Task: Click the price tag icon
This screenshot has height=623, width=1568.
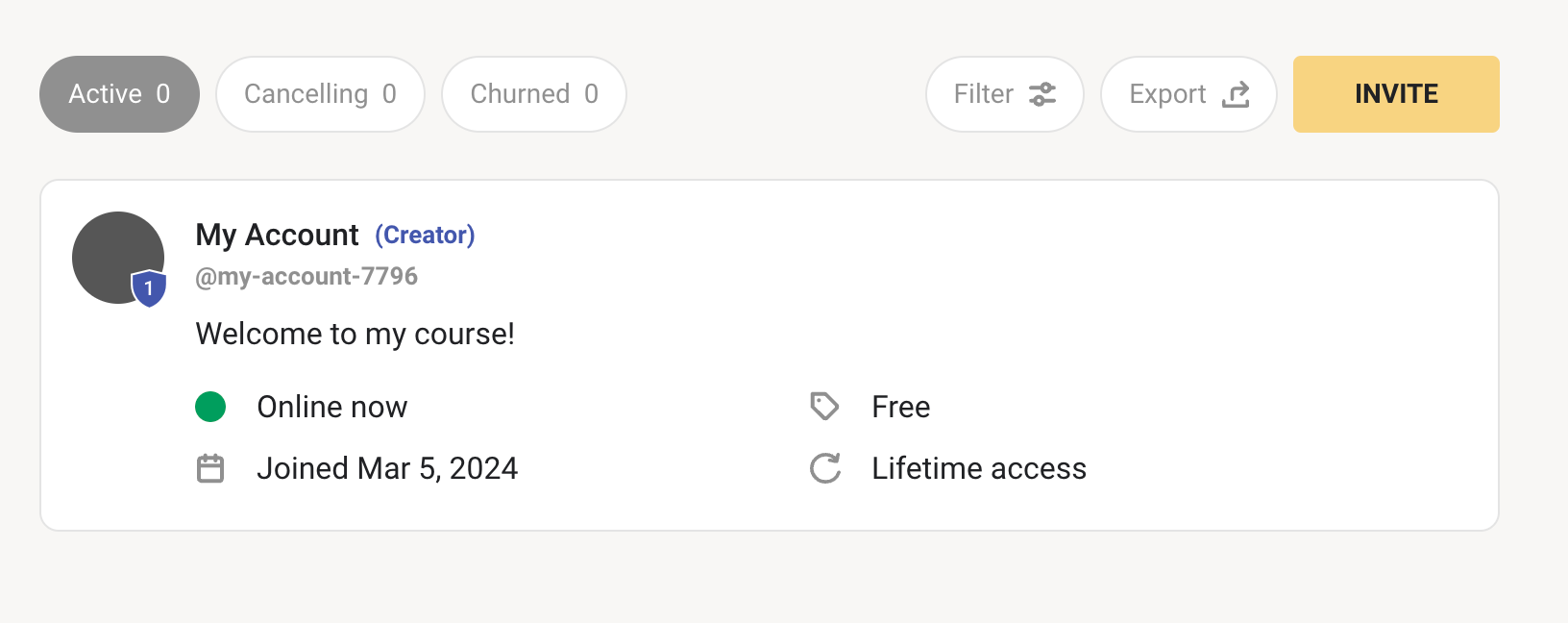Action: [x=824, y=407]
